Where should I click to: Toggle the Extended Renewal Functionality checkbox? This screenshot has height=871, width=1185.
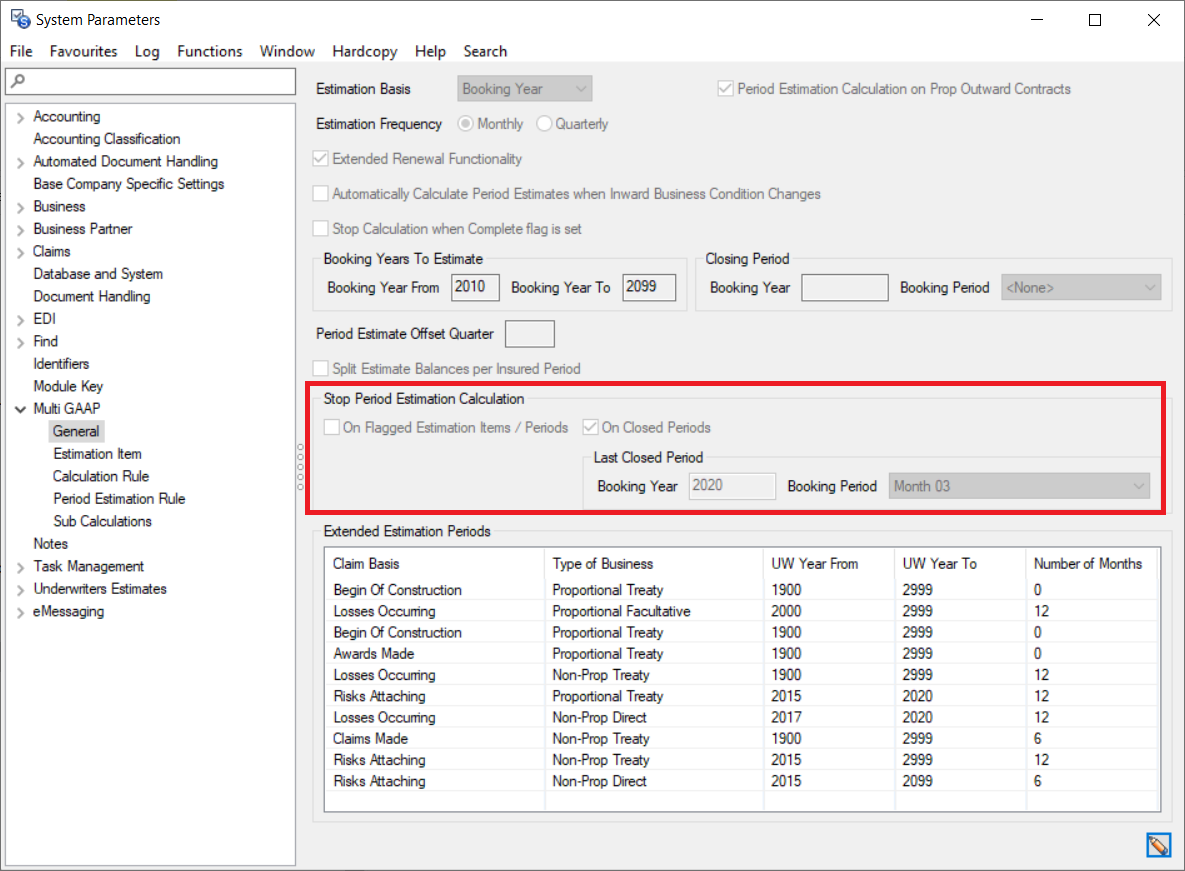coord(321,159)
